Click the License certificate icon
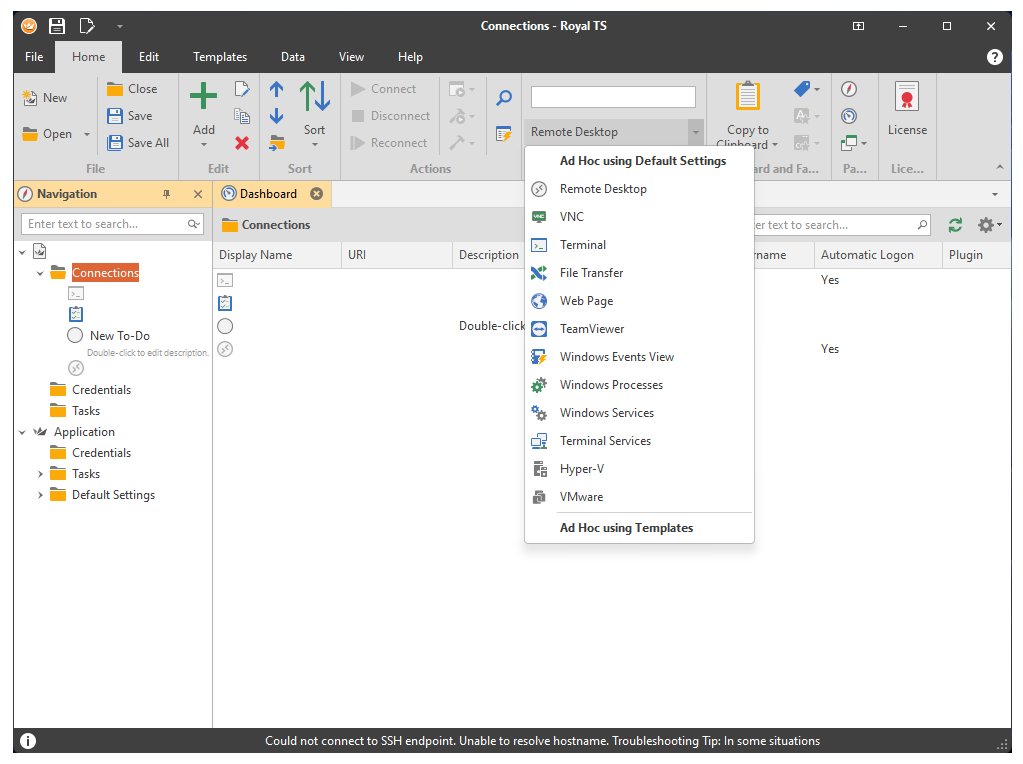This screenshot has width=1023, height=764. [x=906, y=97]
